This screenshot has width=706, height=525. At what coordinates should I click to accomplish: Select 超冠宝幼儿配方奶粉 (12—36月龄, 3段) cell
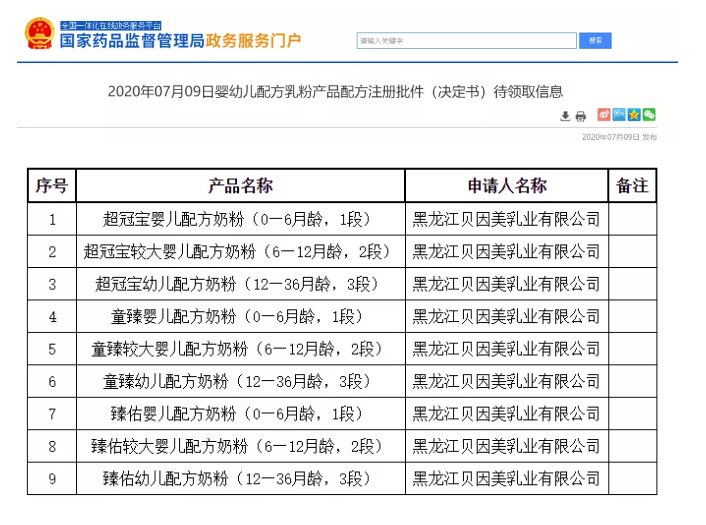click(240, 284)
